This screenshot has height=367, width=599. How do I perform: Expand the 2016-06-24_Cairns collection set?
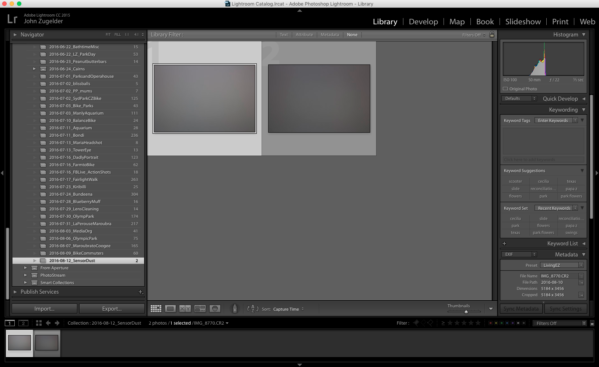(34, 69)
